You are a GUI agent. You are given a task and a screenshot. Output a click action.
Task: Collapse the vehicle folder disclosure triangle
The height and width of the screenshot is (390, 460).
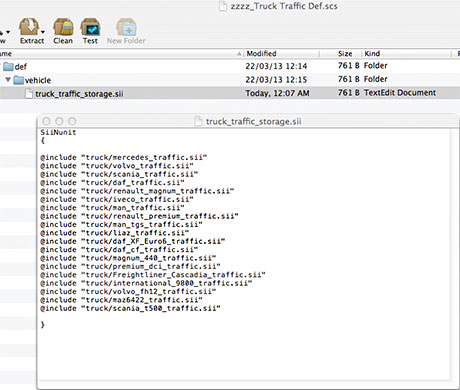tap(8, 80)
